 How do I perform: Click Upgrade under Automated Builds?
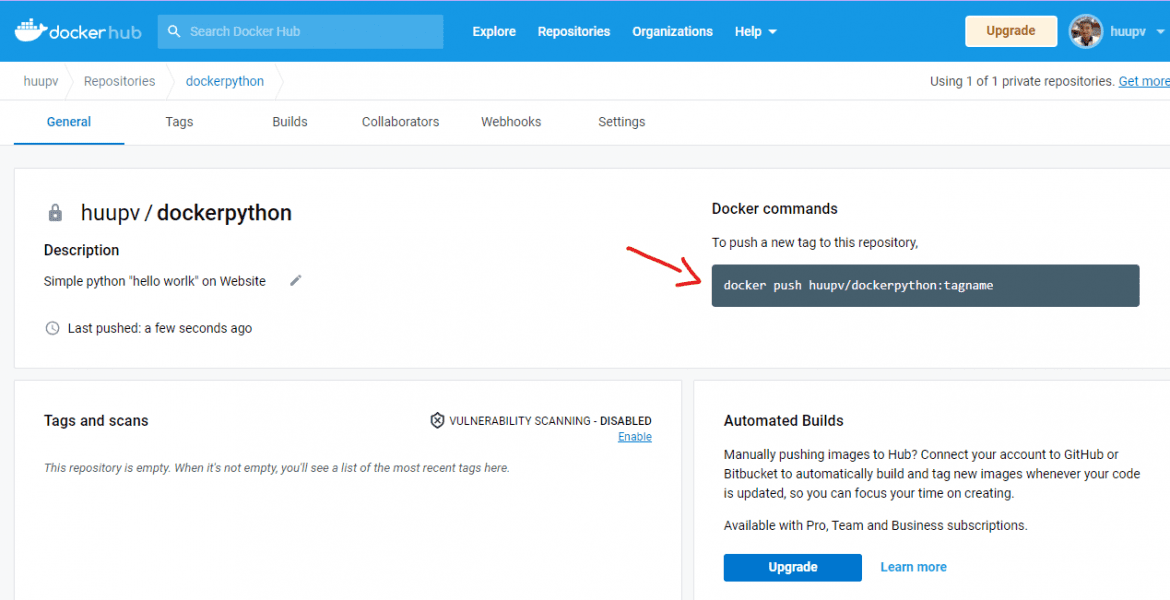point(792,567)
